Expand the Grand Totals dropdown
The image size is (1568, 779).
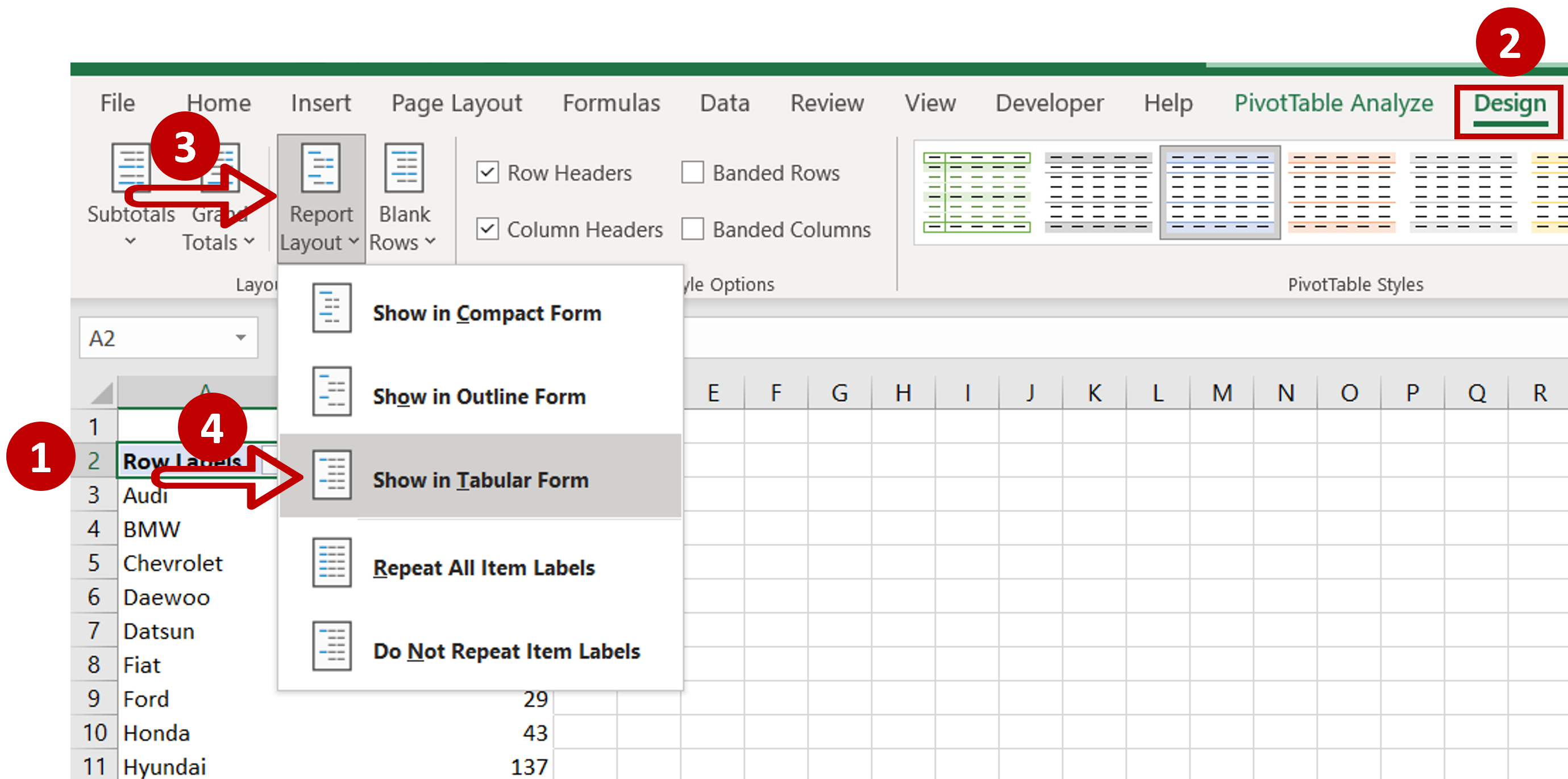point(249,241)
